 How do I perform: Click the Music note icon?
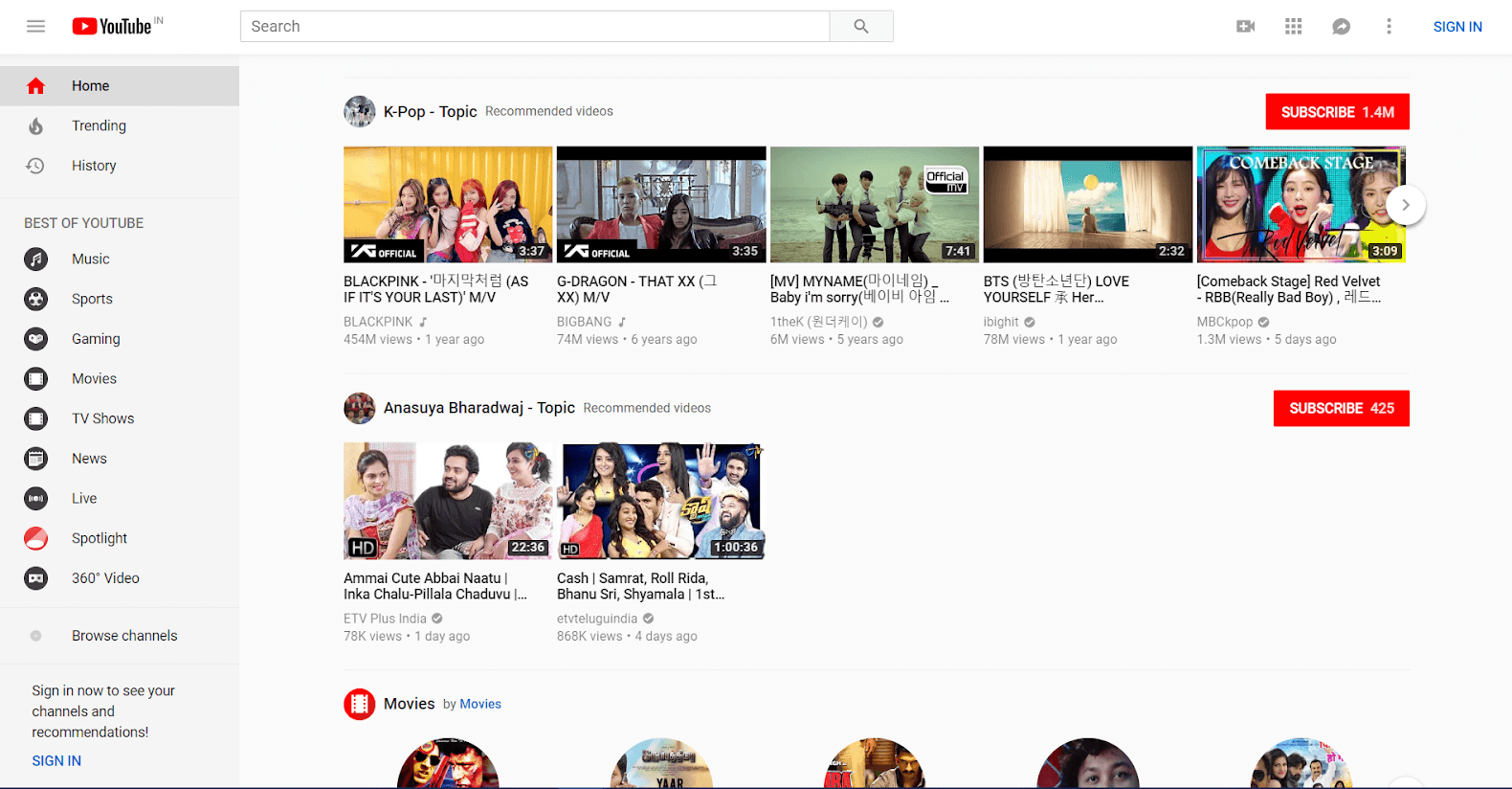[35, 259]
